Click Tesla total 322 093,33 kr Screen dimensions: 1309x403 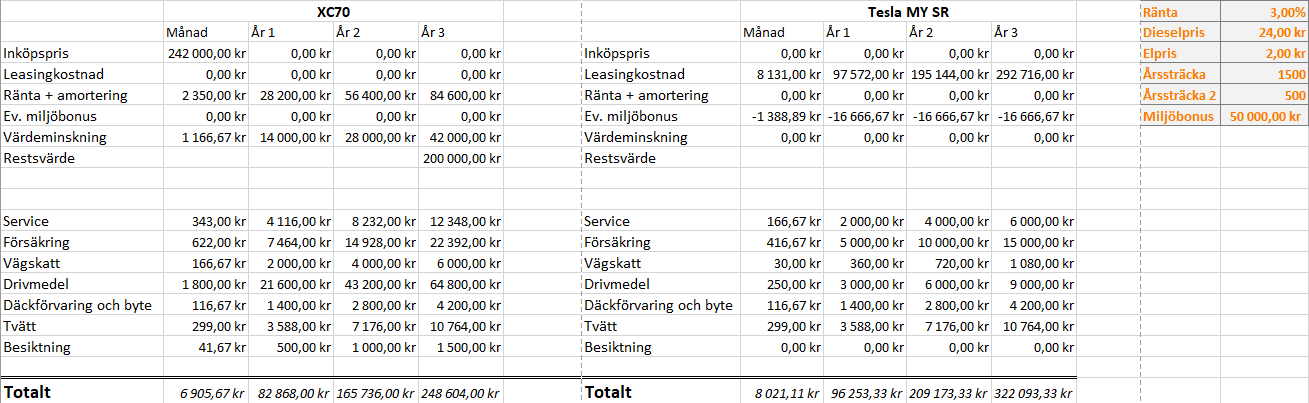[x=1033, y=392]
